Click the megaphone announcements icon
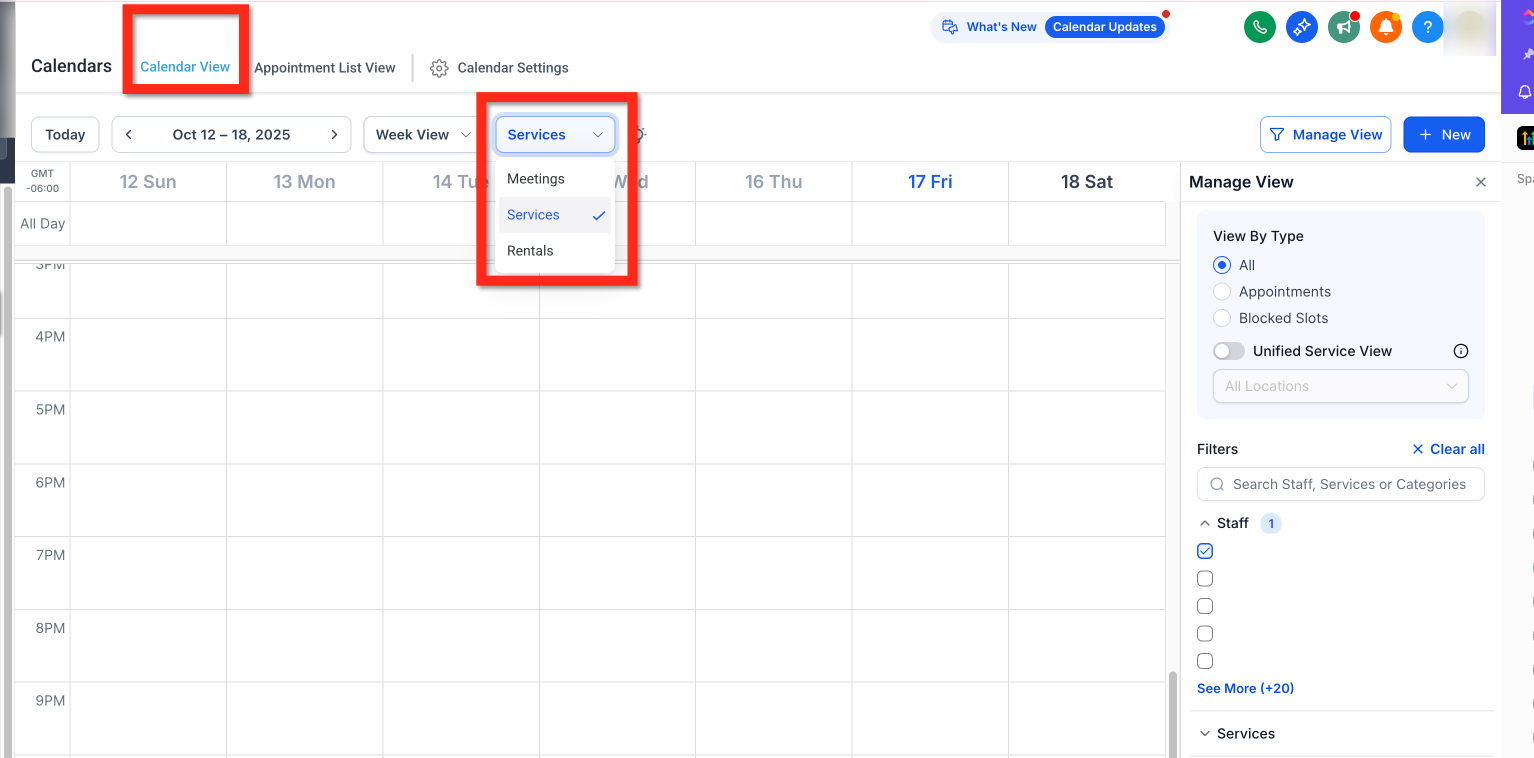Screen dimensions: 1534x758 (1343, 27)
